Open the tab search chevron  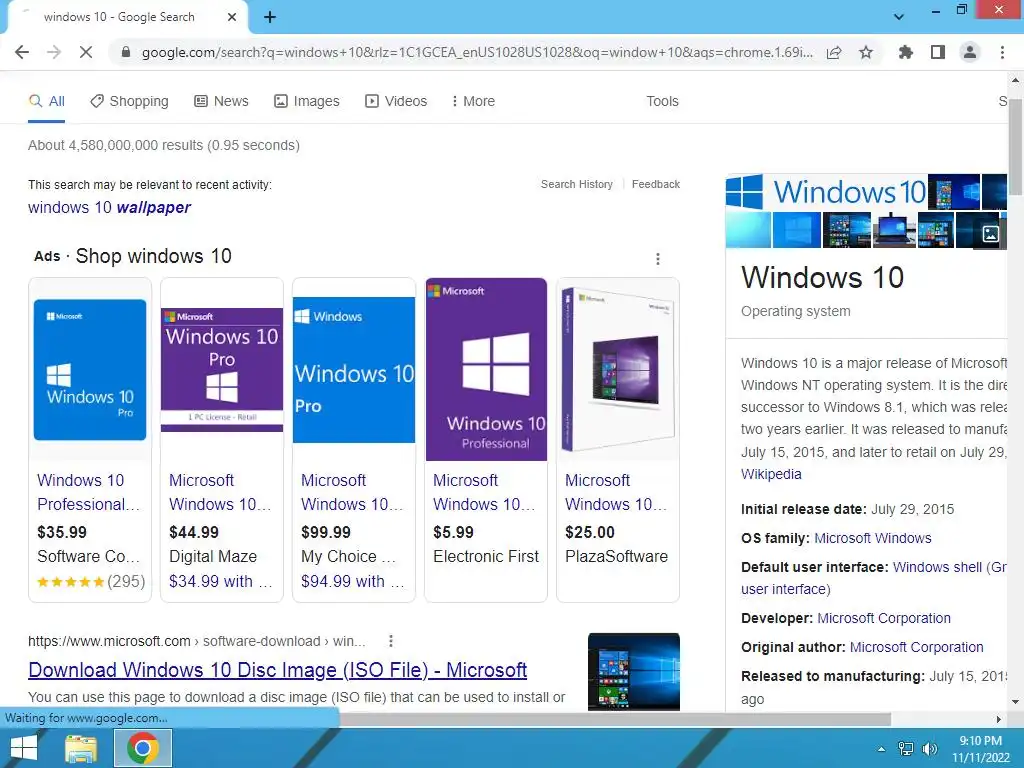point(899,17)
